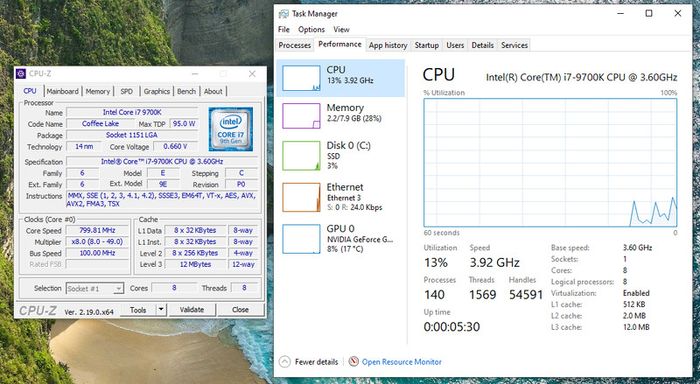Switch to the Performance tab
Screen dimensions: 700x384
[x=340, y=44]
